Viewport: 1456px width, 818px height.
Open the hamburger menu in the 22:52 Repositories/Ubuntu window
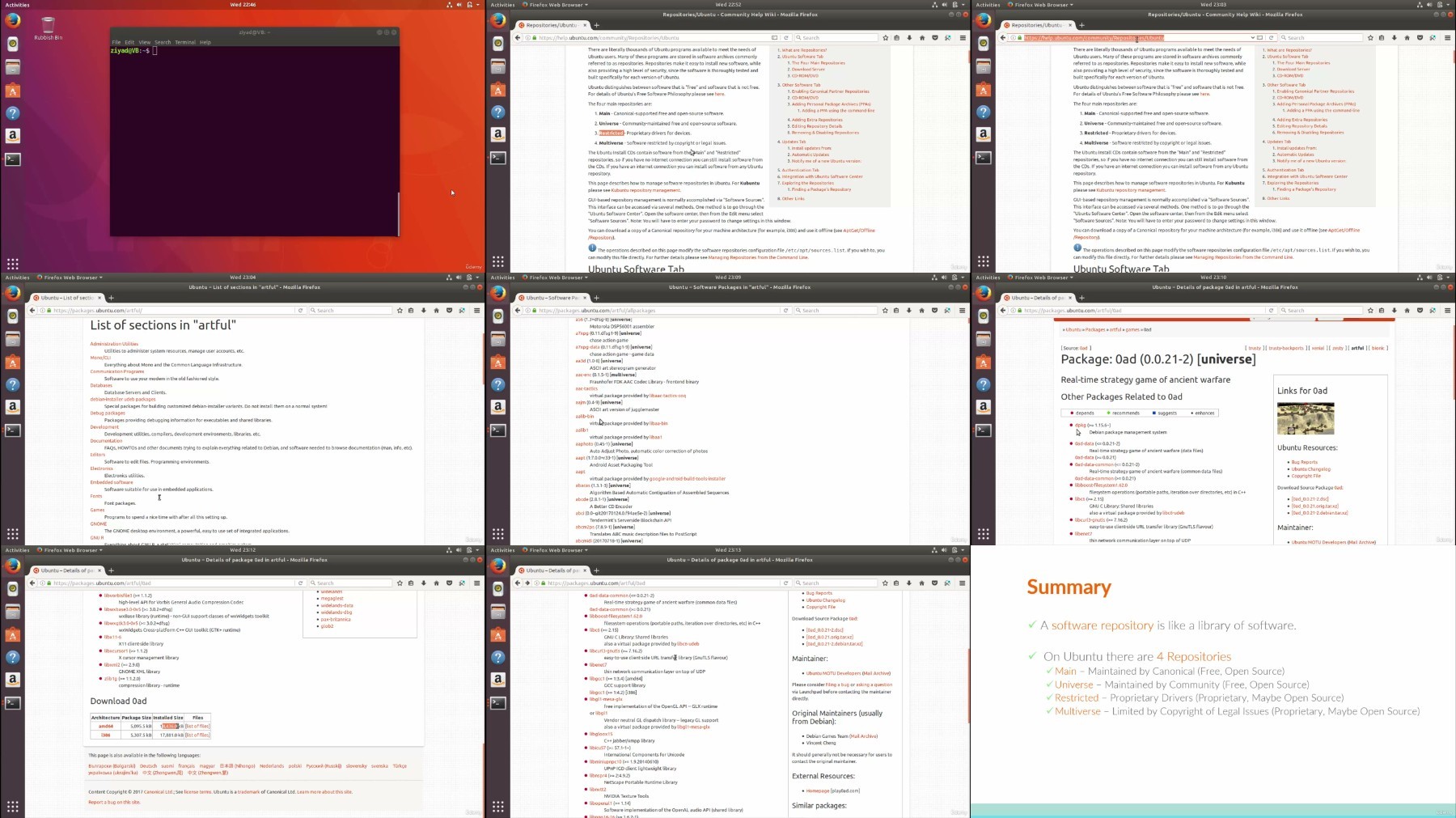coord(963,37)
